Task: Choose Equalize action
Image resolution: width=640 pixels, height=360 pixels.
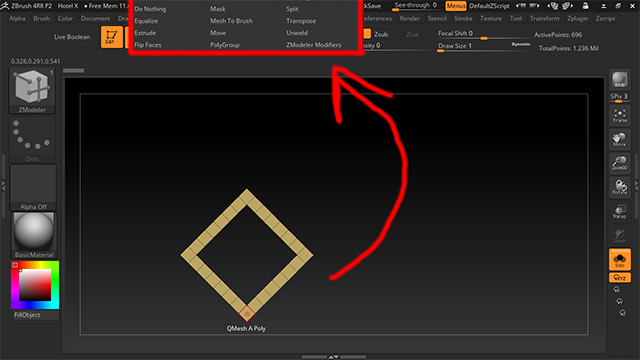Action: 146,21
